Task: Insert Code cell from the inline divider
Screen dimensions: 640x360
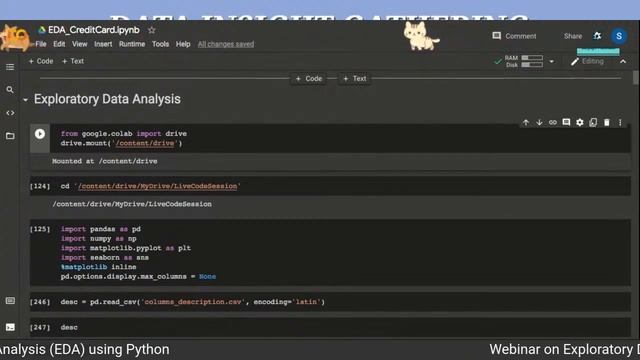Action: [309, 78]
